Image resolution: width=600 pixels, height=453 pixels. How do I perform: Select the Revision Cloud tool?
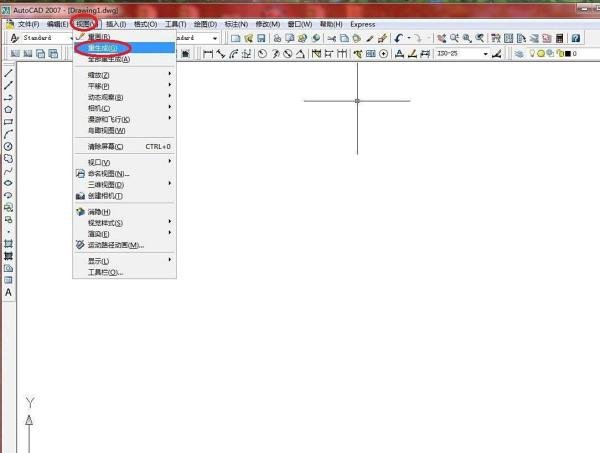[x=8, y=159]
